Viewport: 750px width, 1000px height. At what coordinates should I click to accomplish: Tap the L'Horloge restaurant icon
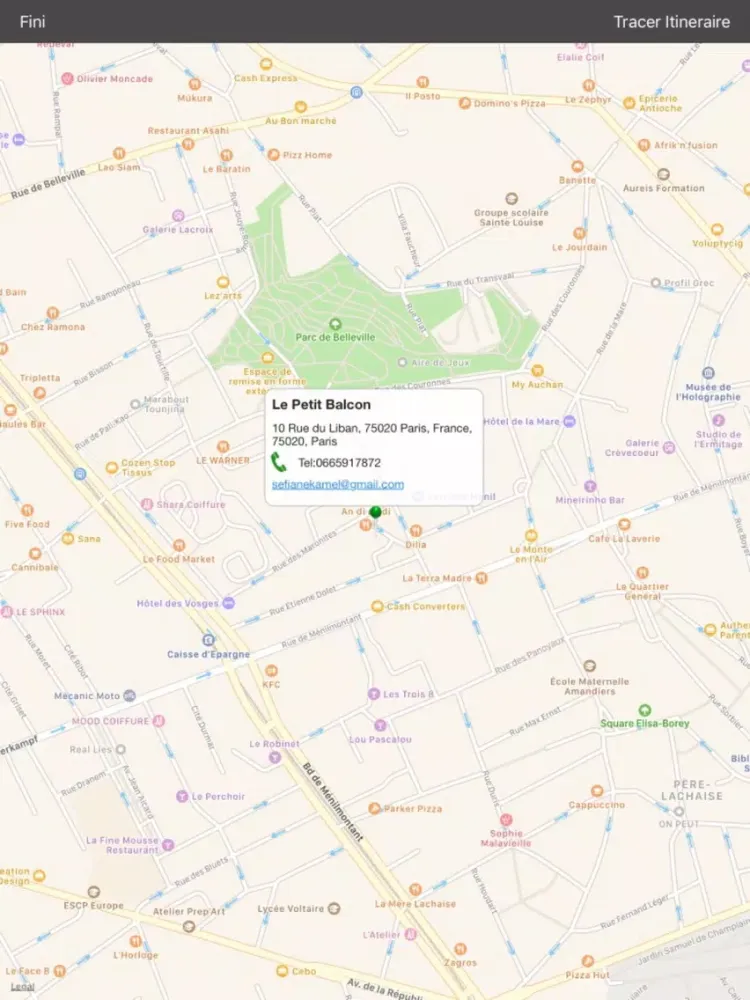coord(135,941)
